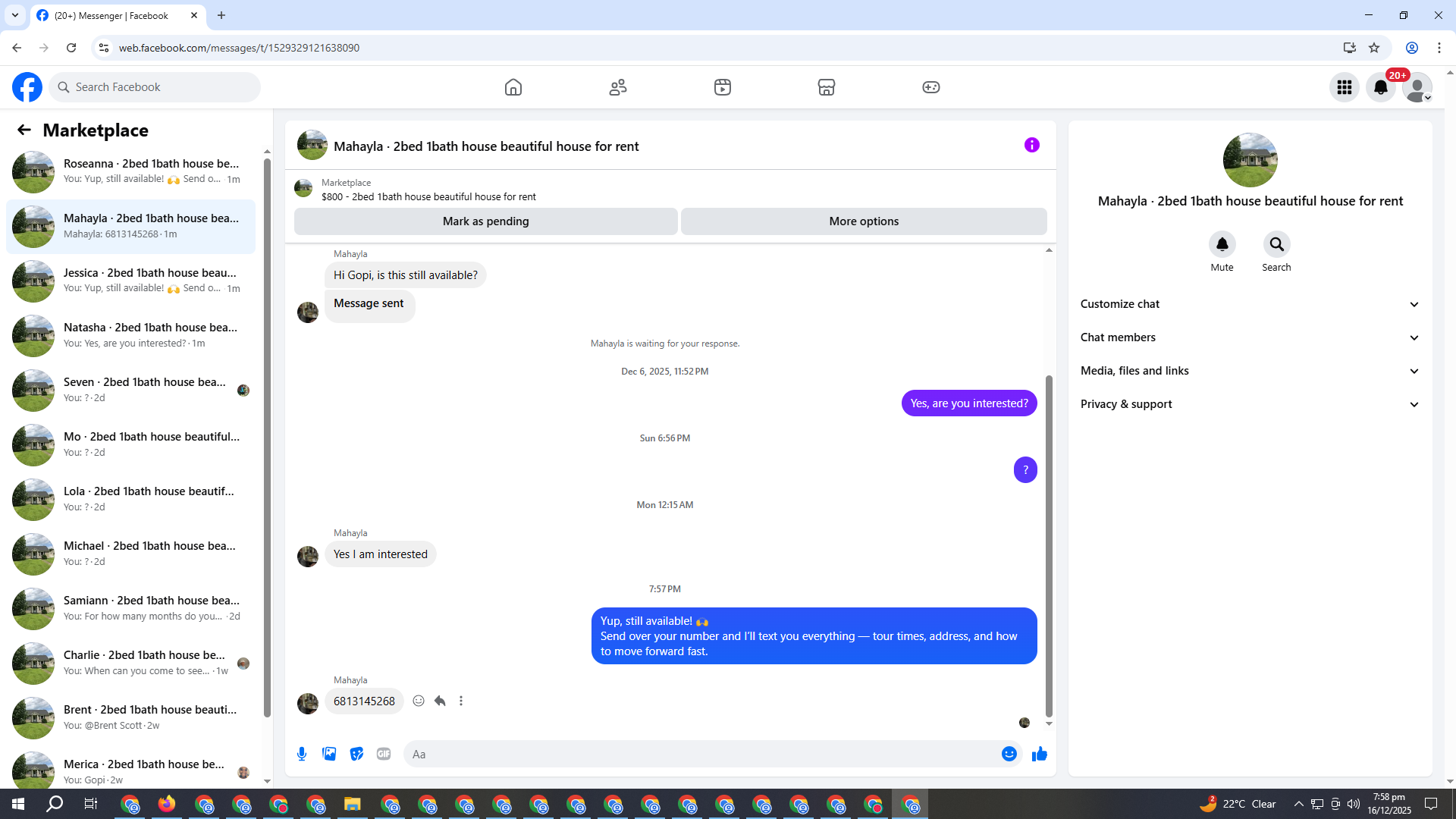
Task: Expand the Customize chat section
Action: click(x=1250, y=304)
